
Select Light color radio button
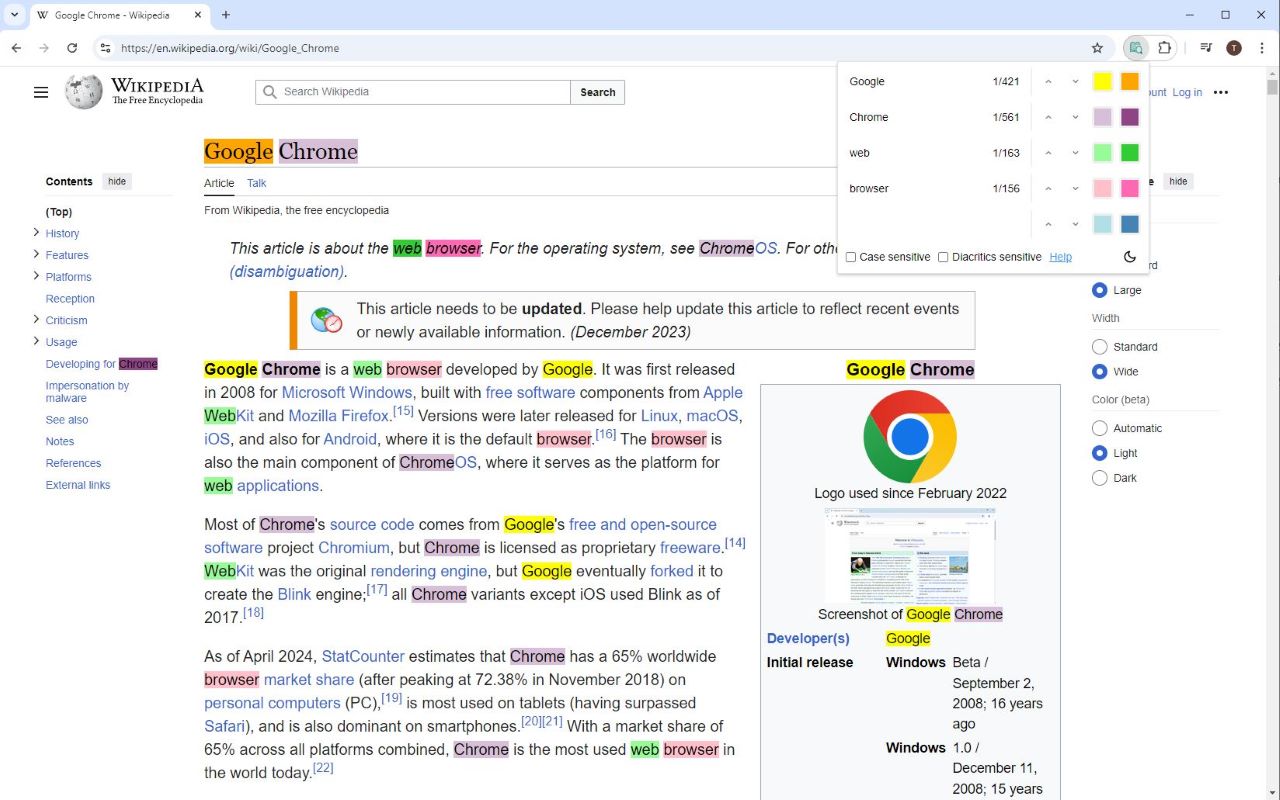click(x=1100, y=453)
